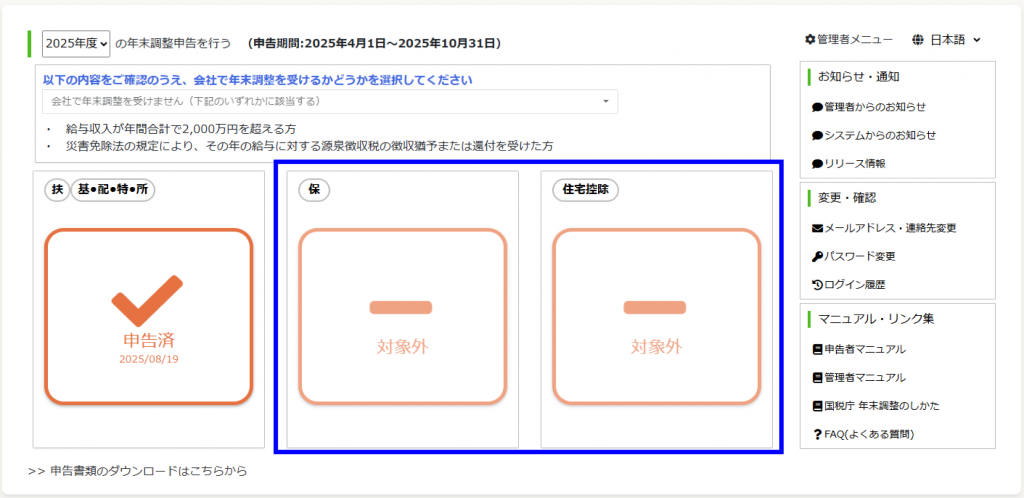The width and height of the screenshot is (1024, 498).
Task: Click the book icon for 管理者マニュアル
Action: [817, 377]
